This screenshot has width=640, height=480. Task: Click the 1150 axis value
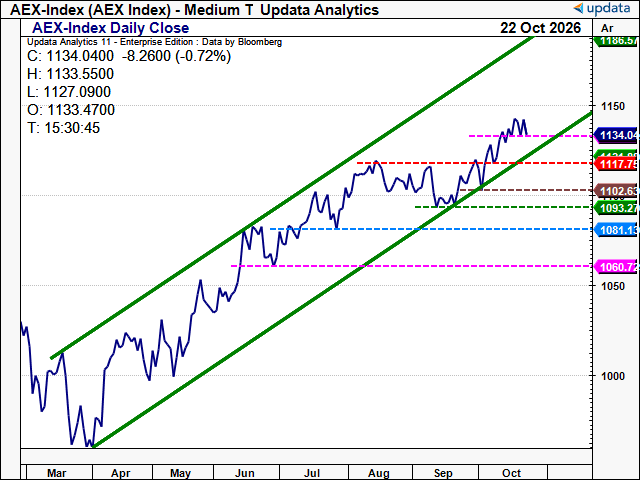tap(613, 106)
